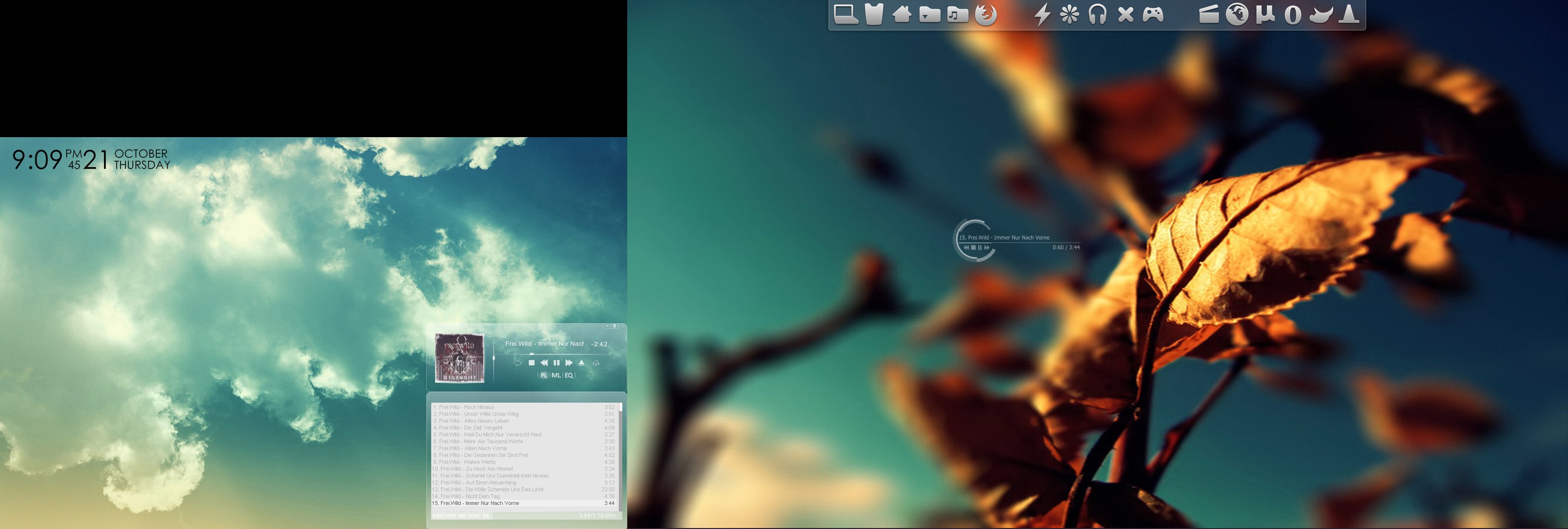Open the recycle bin dock icon

(x=874, y=14)
